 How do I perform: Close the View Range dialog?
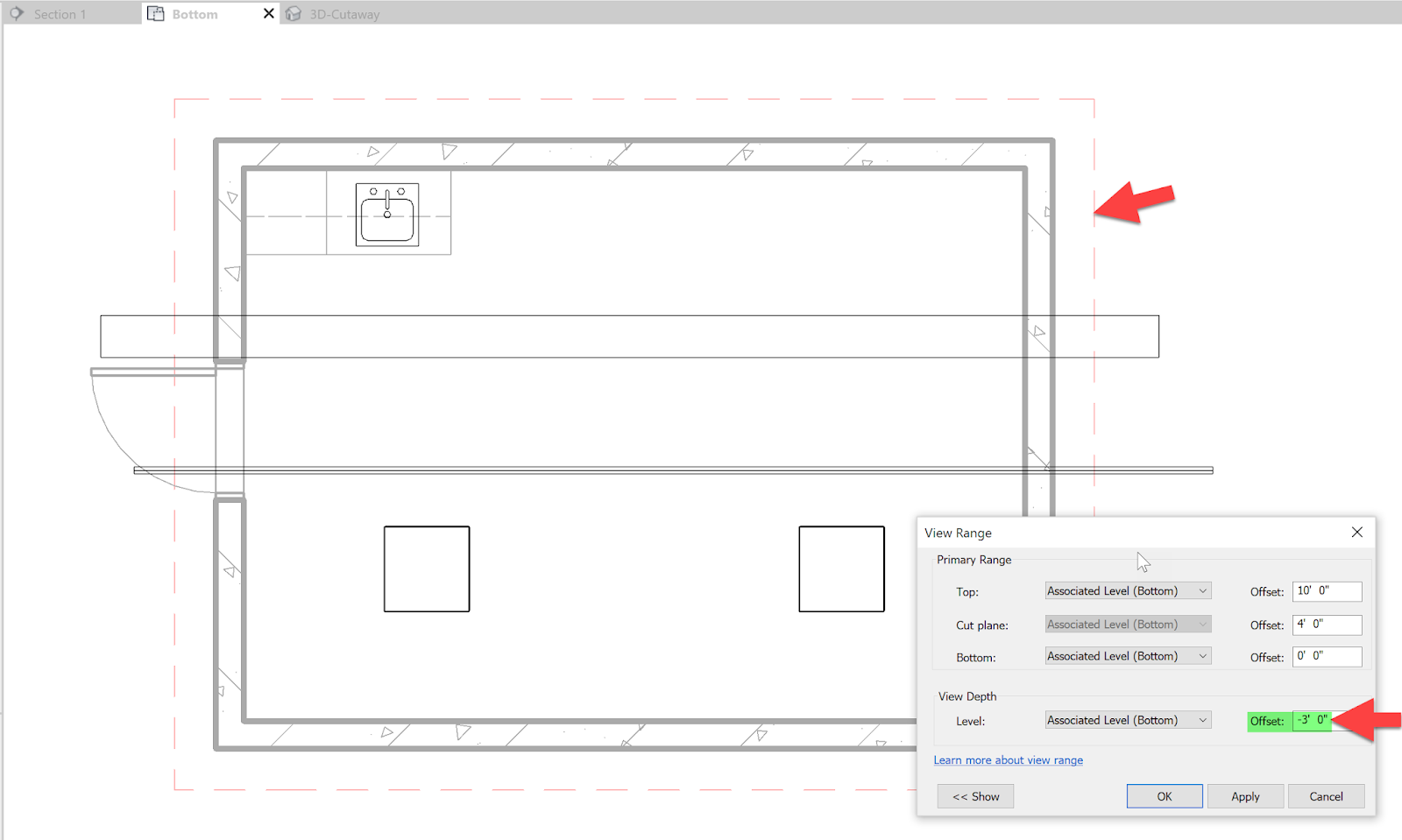(x=1356, y=532)
